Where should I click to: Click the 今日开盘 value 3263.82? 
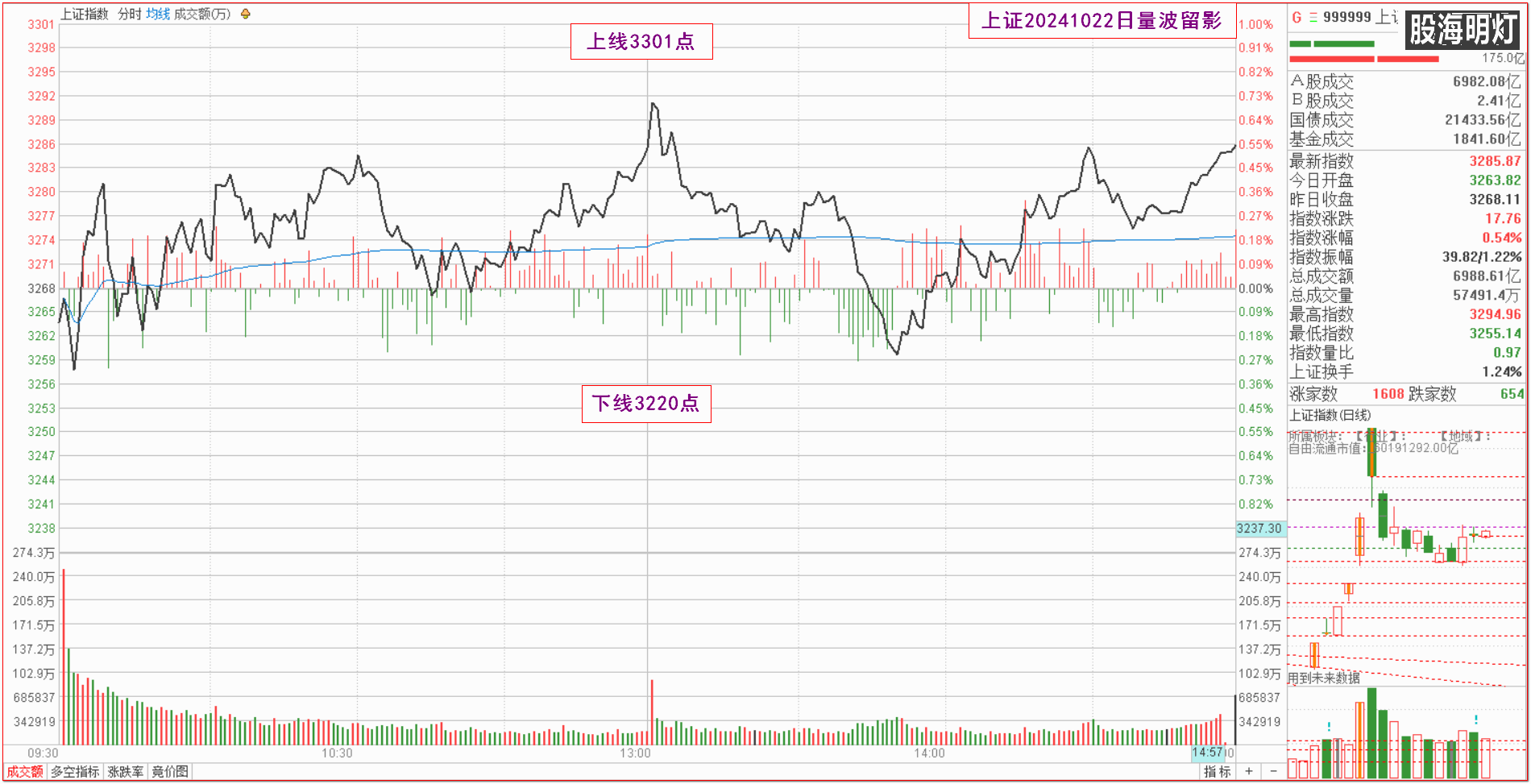click(x=1495, y=180)
